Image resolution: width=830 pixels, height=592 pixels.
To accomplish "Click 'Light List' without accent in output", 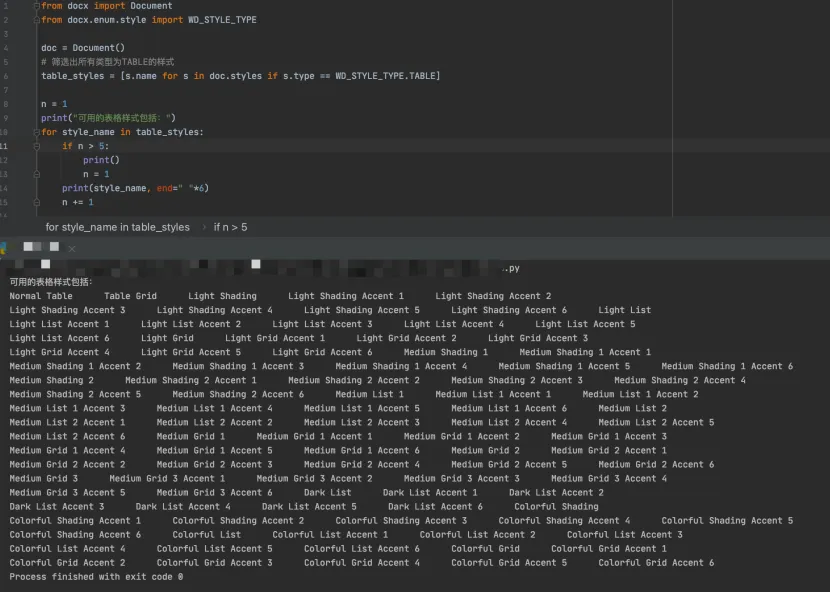I will tap(625, 310).
